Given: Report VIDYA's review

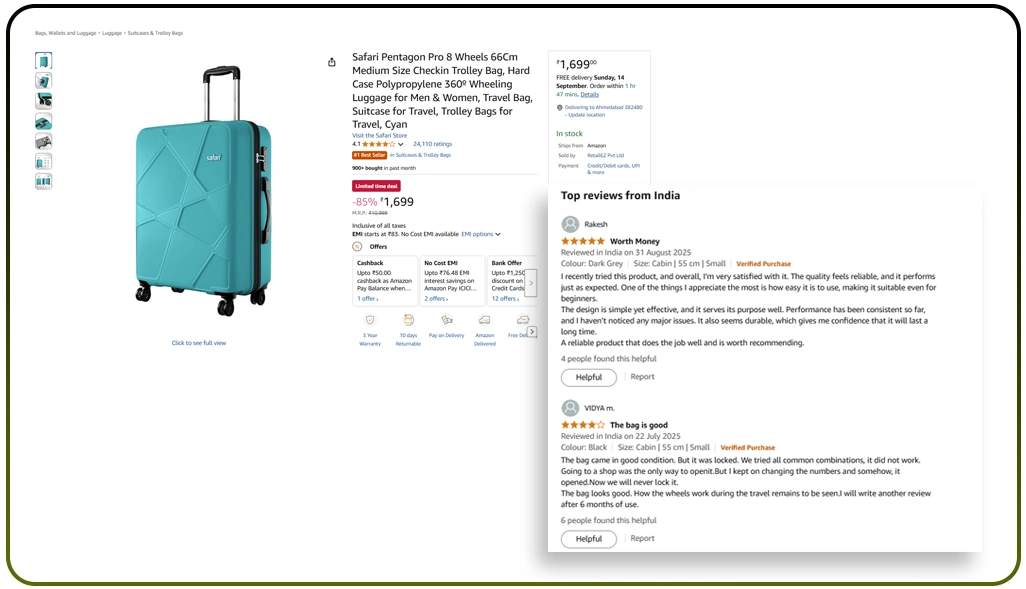Looking at the screenshot, I should [x=642, y=538].
